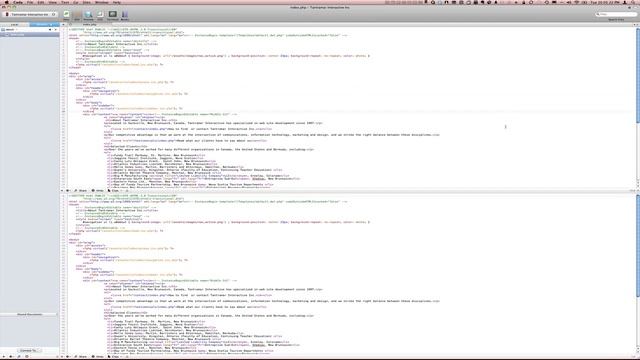Click Share in the lower pane bar

(80, 357)
